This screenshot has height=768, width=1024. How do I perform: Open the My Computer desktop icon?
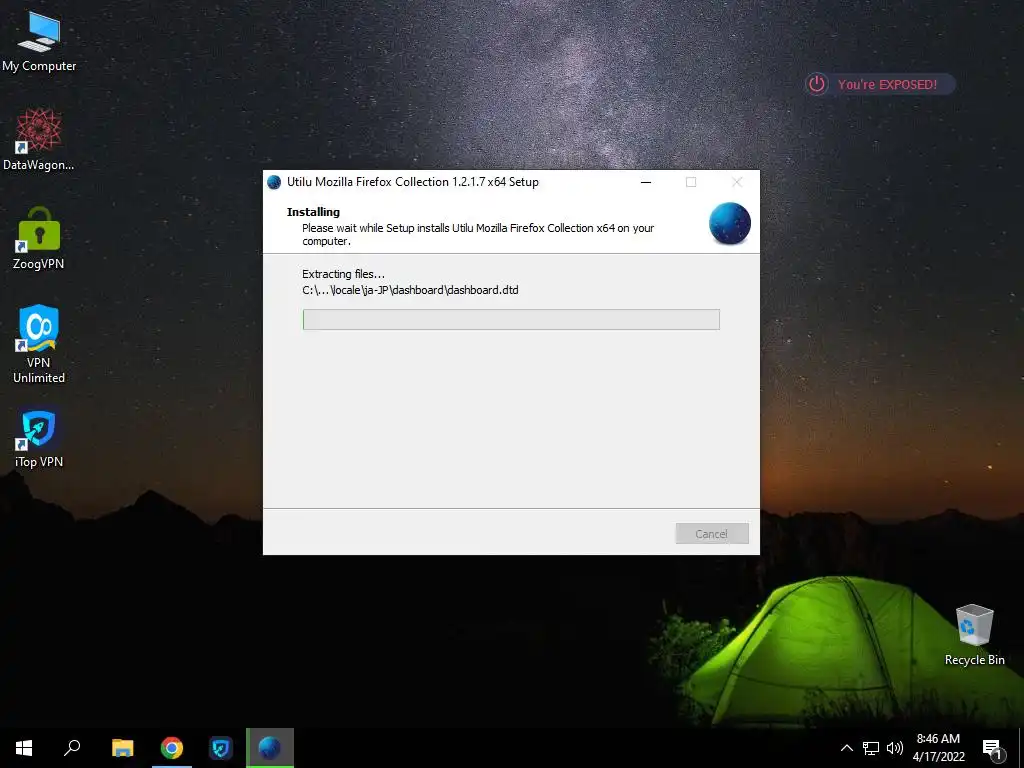(39, 42)
